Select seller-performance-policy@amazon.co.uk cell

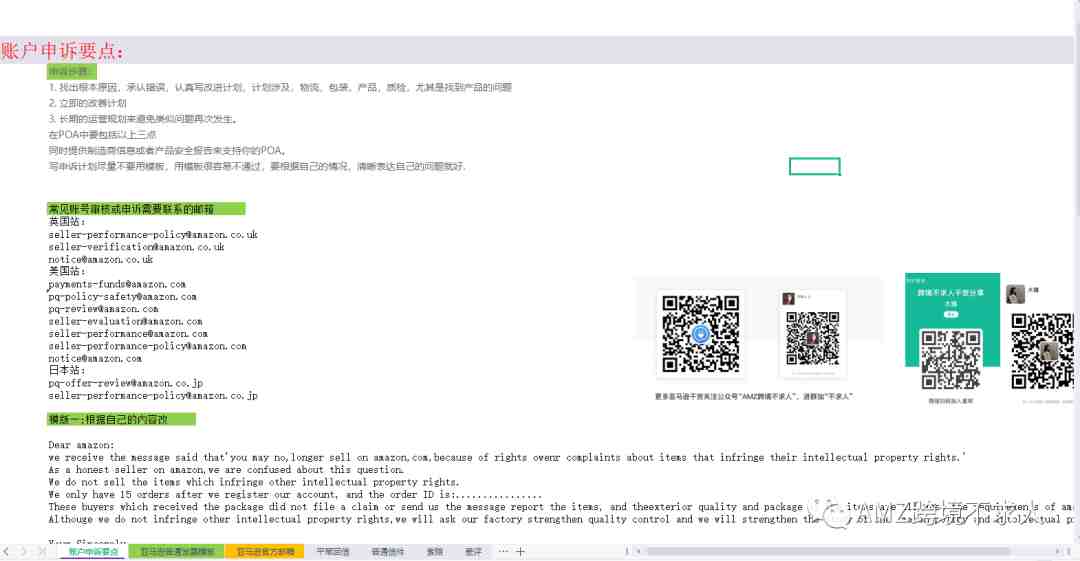[153, 234]
